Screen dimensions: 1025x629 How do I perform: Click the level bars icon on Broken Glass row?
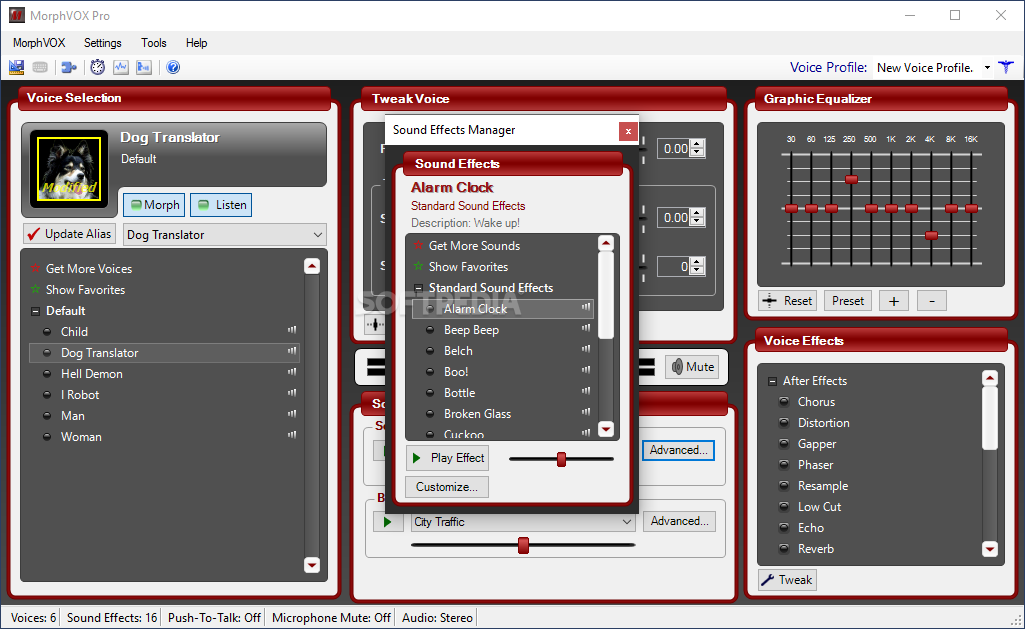point(586,412)
